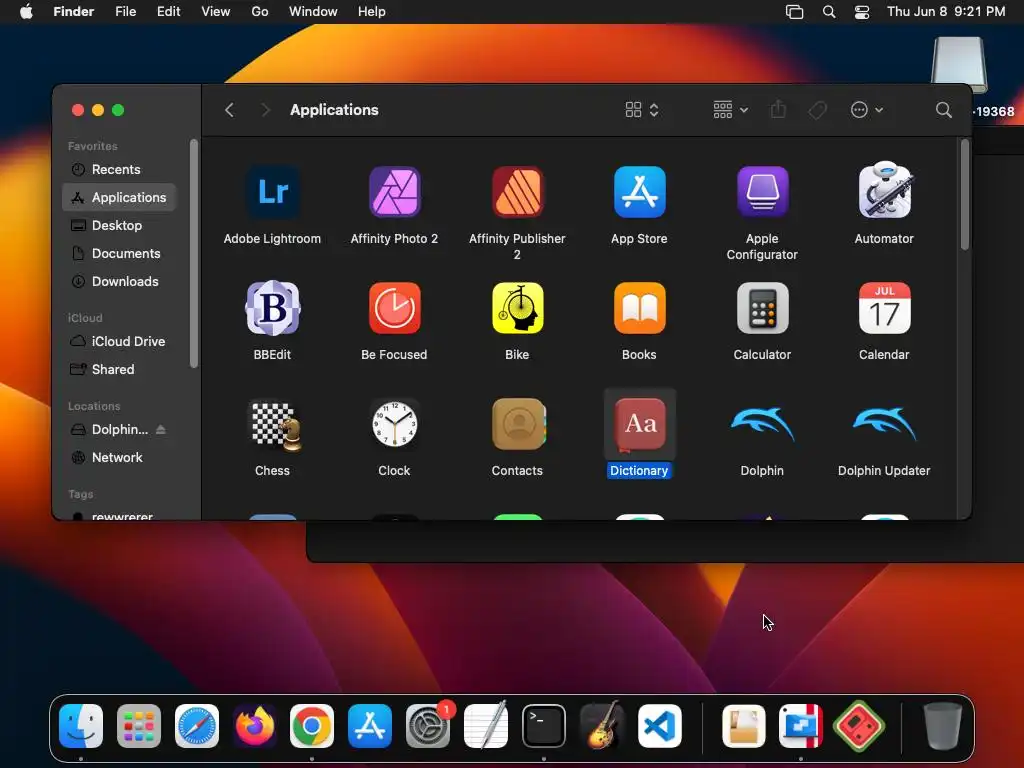Click the date and time clock

click(946, 12)
